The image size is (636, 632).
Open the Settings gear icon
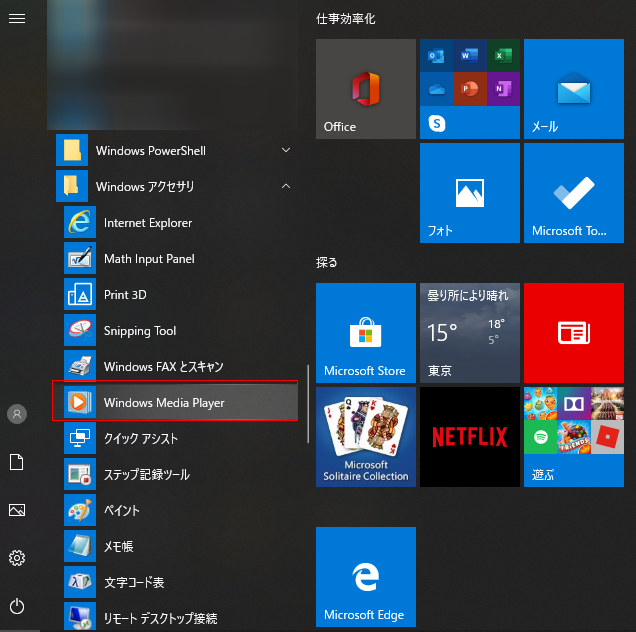[x=17, y=558]
